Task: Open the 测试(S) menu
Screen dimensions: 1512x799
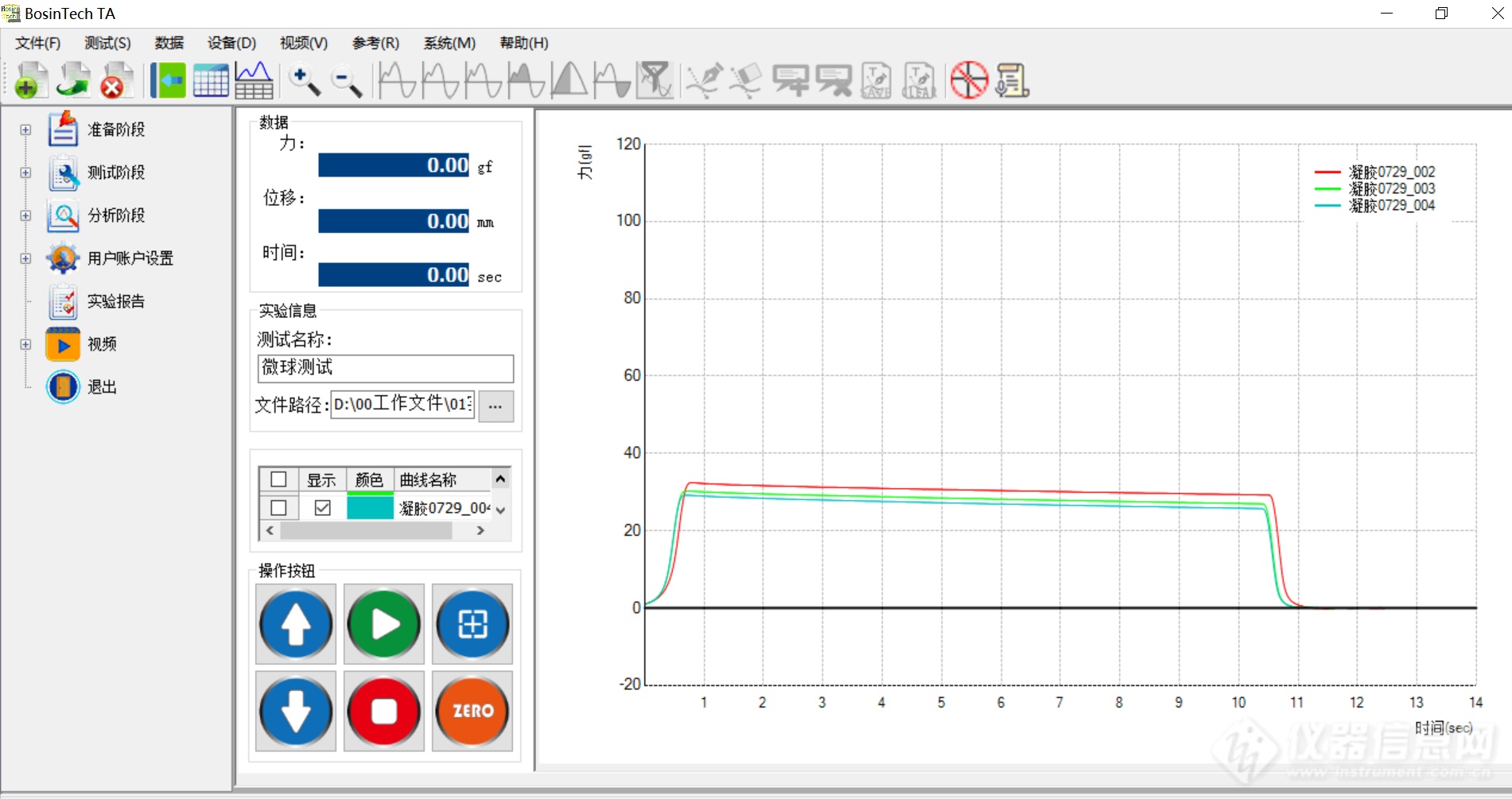Action: [x=107, y=43]
